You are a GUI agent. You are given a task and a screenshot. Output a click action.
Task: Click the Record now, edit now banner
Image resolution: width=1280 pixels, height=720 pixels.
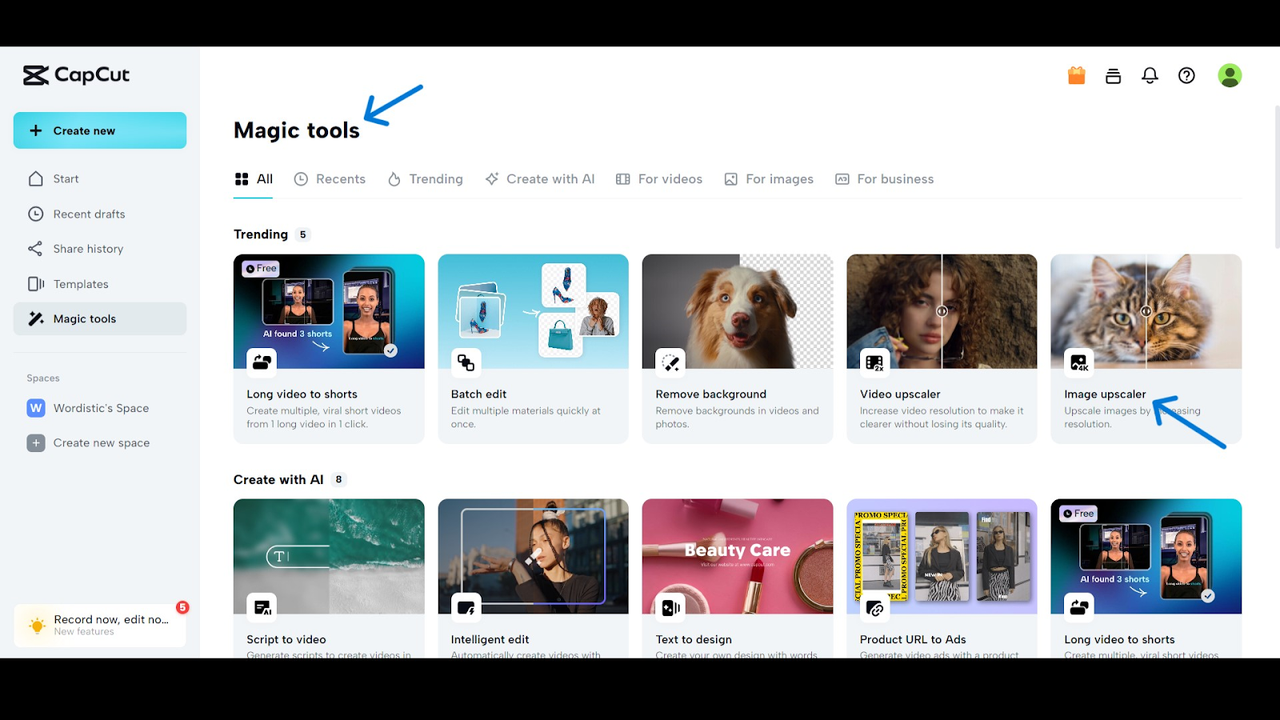100,623
